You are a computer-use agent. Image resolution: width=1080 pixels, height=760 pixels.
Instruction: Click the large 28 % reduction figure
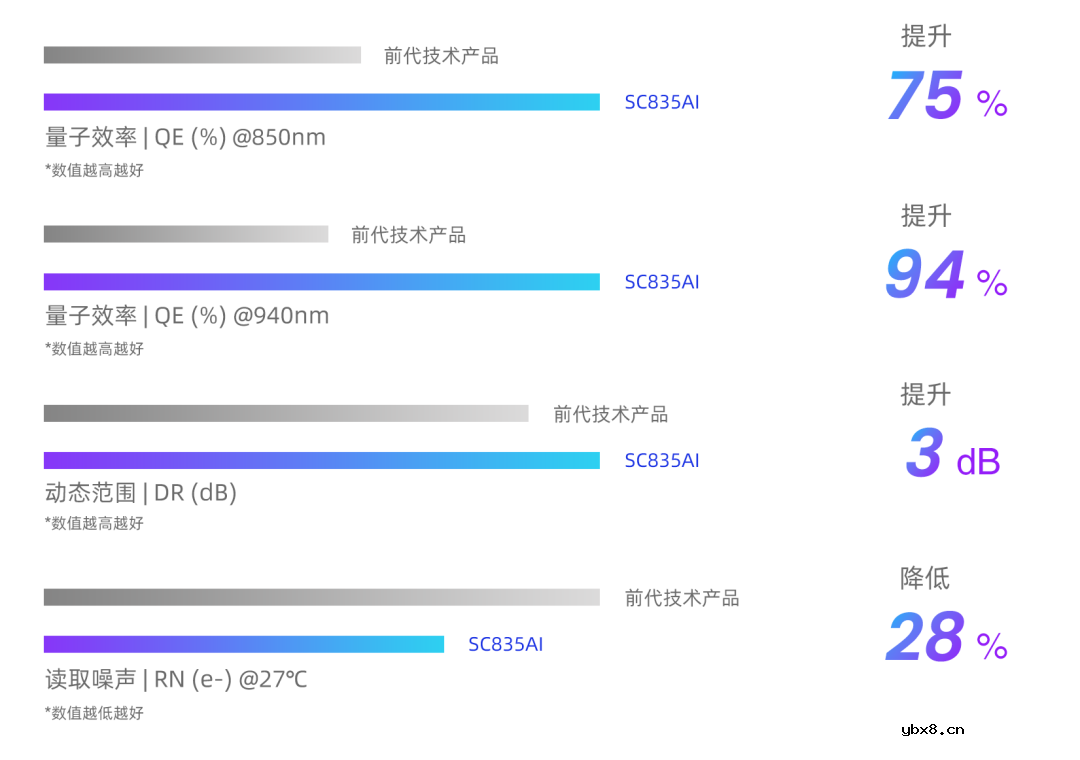point(945,639)
